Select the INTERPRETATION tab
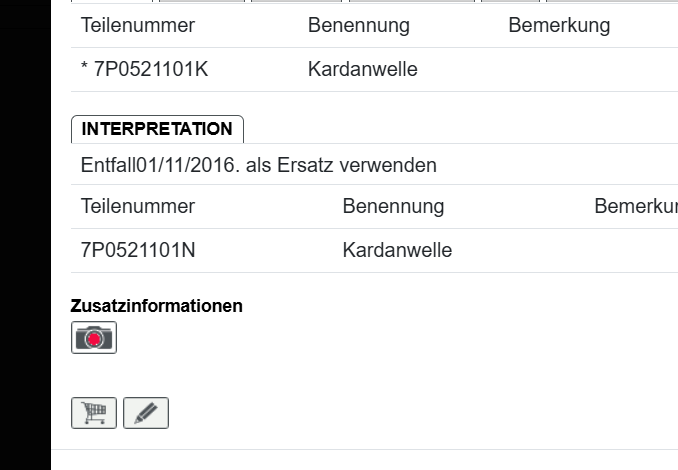Image resolution: width=678 pixels, height=470 pixels. [x=157, y=129]
